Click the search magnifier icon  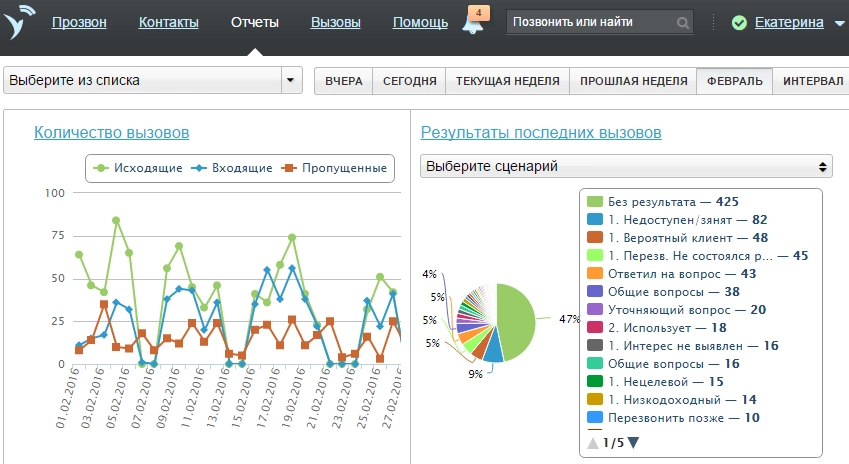click(683, 22)
